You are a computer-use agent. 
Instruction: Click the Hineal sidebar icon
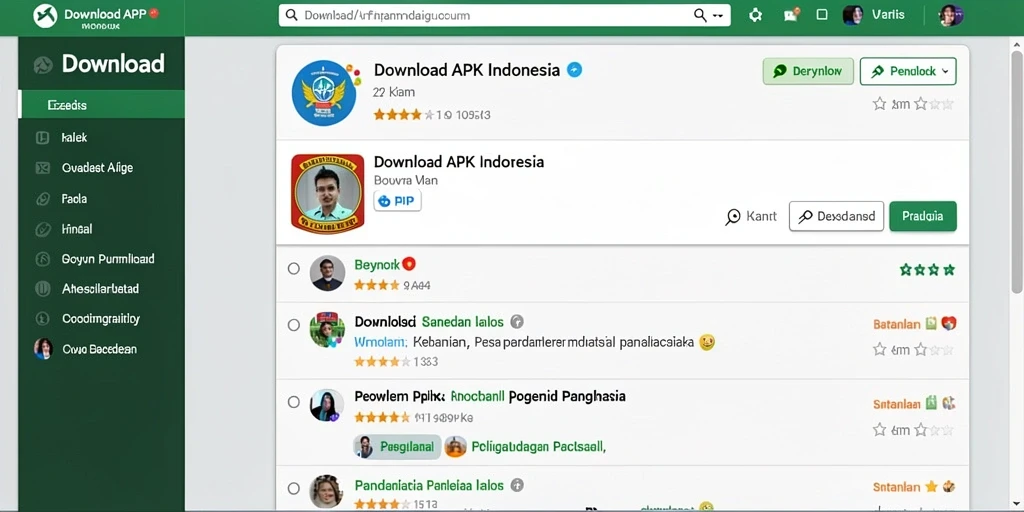pos(42,229)
